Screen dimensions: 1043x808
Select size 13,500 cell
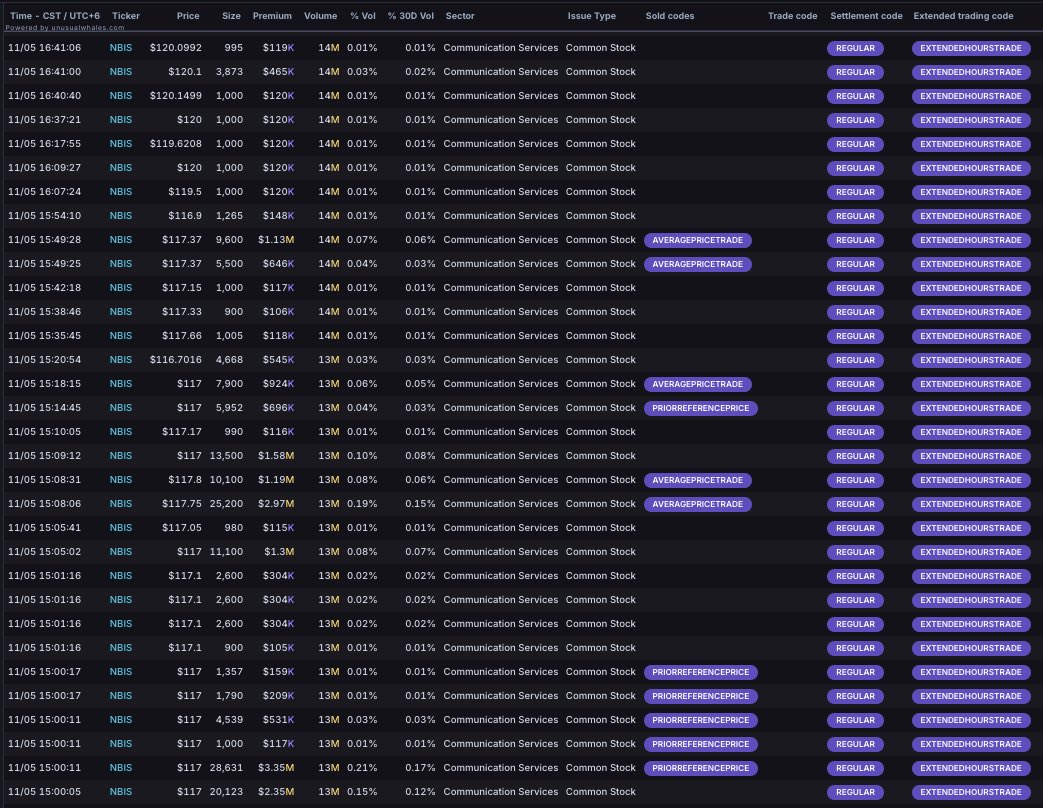226,456
